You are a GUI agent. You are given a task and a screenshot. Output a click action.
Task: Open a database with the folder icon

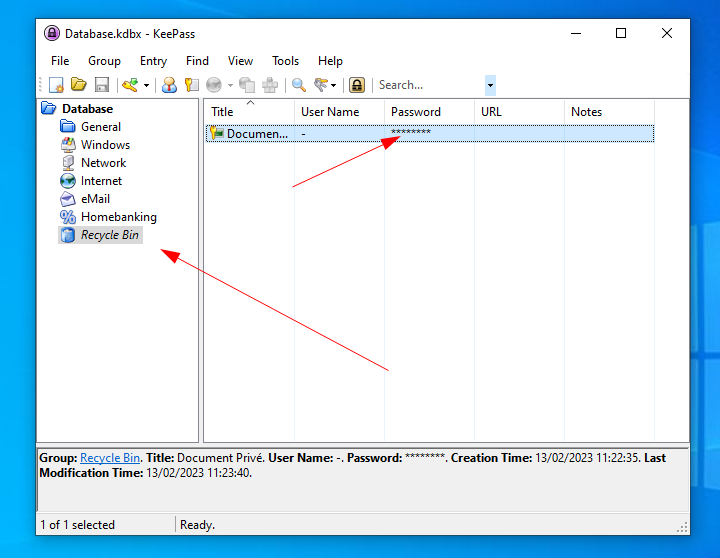coord(78,86)
